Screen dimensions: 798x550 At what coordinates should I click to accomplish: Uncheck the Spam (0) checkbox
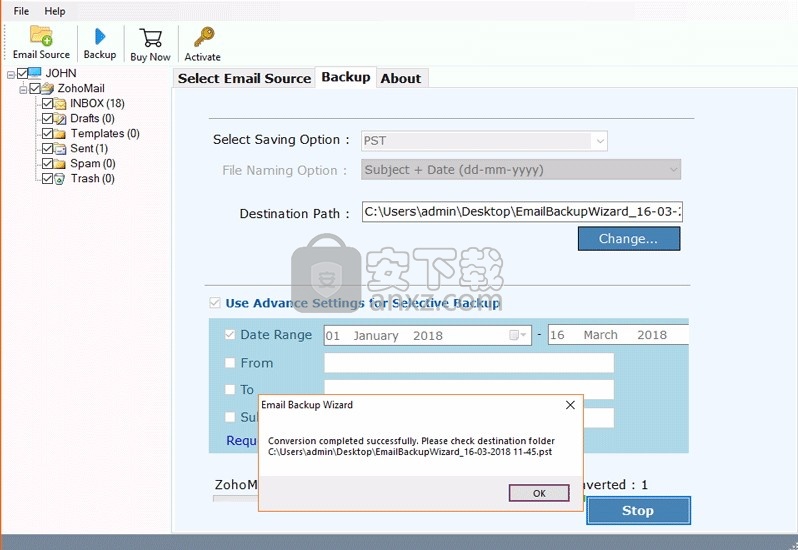(x=47, y=163)
